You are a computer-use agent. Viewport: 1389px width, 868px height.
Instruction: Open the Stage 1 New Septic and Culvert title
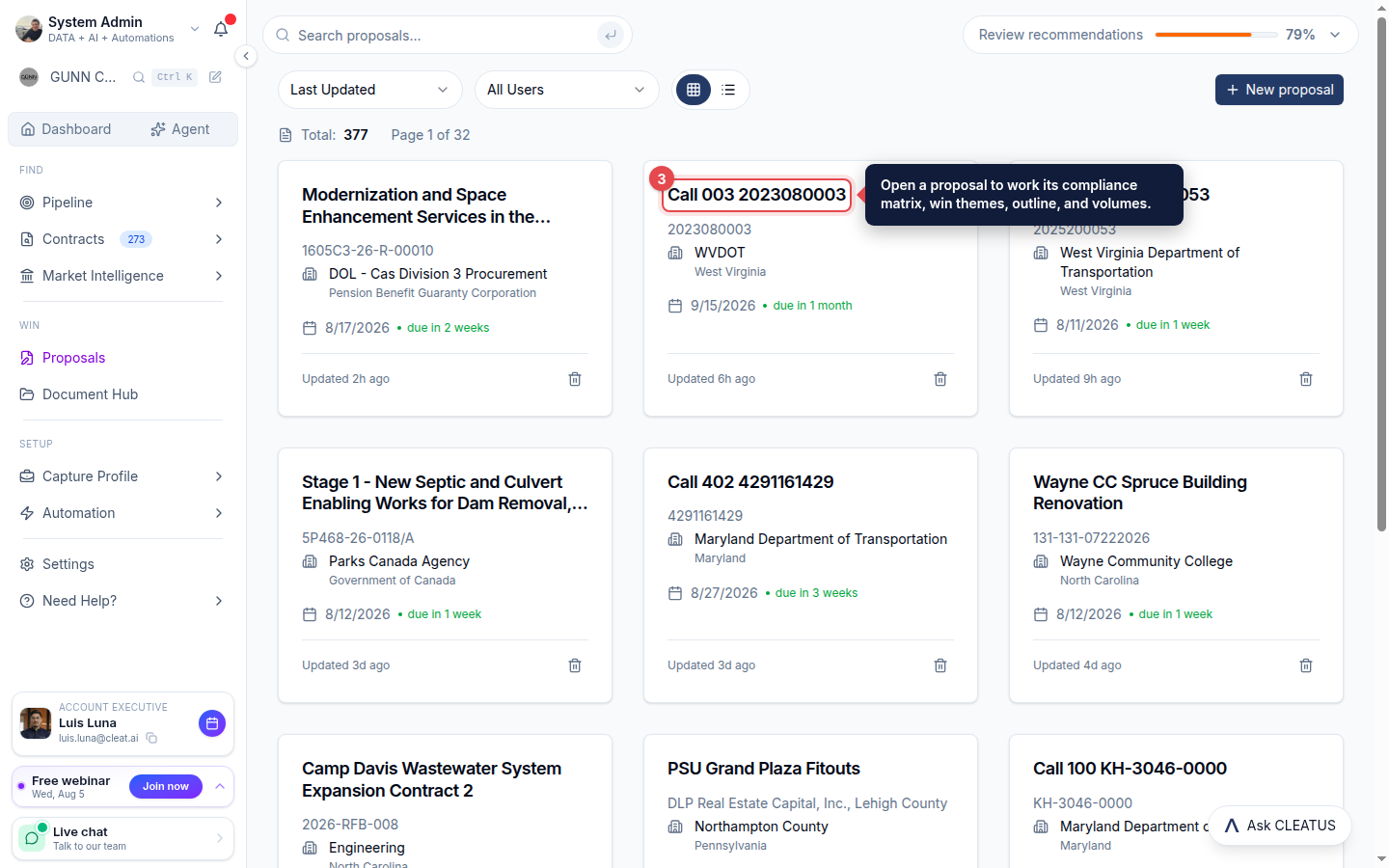445,493
